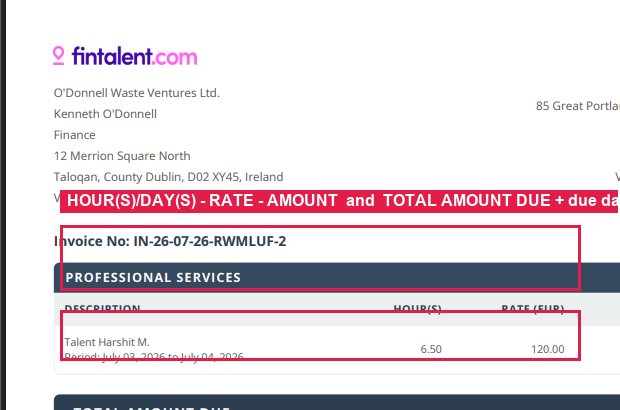Click "Taloqan, County Dublin, D02 XY45, Ireland"
The width and height of the screenshot is (620, 410).
(x=168, y=177)
